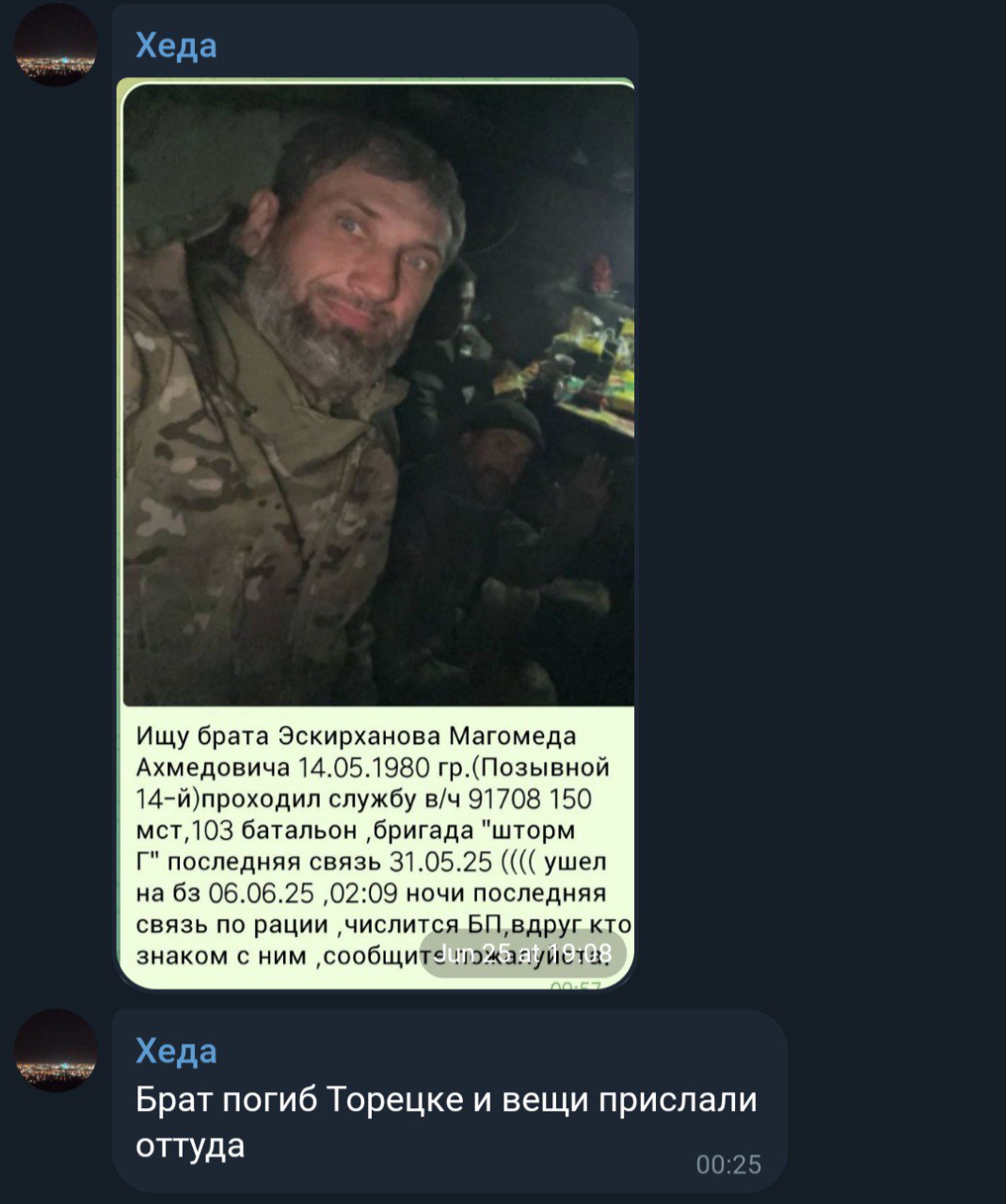Screen dimensions: 1006x1204
Task: Select the message 'Брат погиб Торецке и вещи прислали'
Action: 446,1099
